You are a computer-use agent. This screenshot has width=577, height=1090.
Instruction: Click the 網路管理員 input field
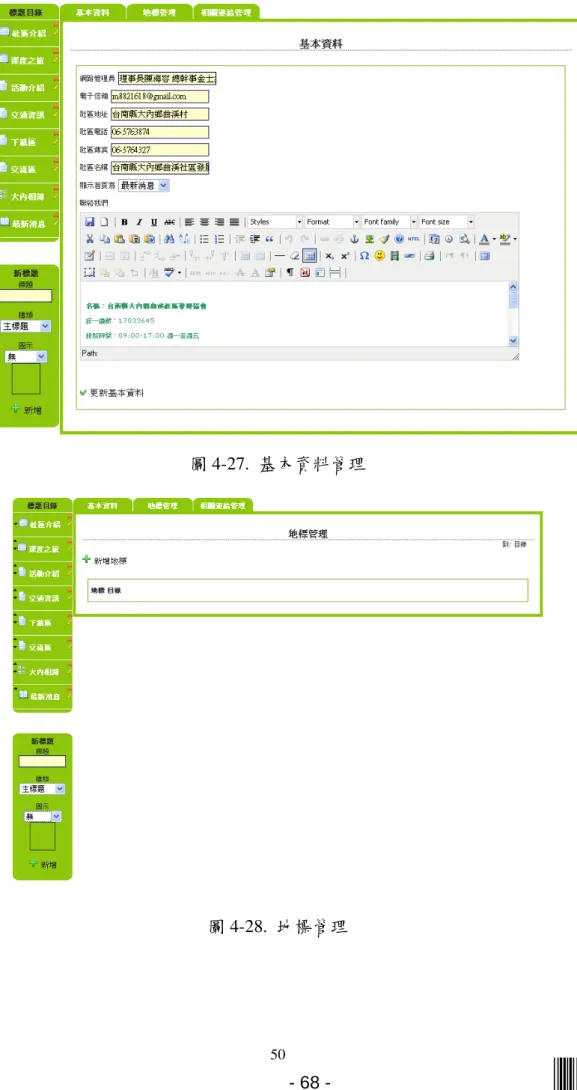pyautogui.click(x=167, y=79)
